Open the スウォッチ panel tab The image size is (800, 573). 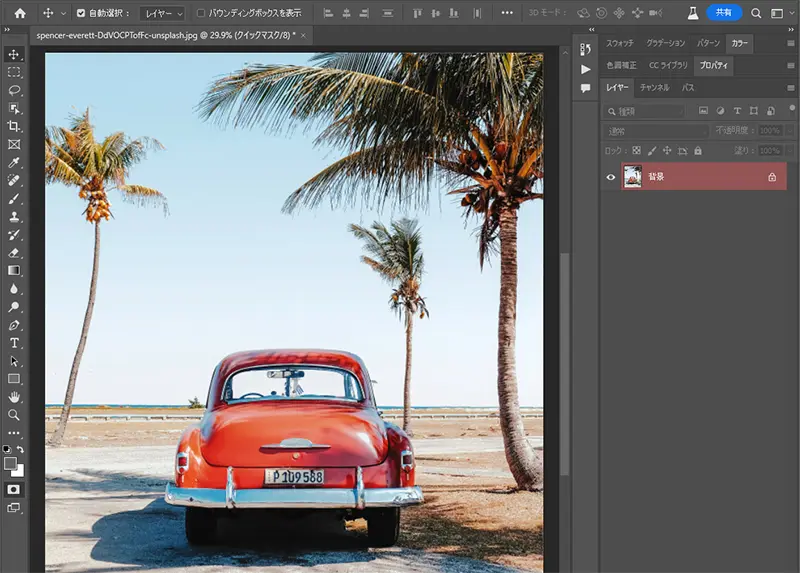coord(621,44)
